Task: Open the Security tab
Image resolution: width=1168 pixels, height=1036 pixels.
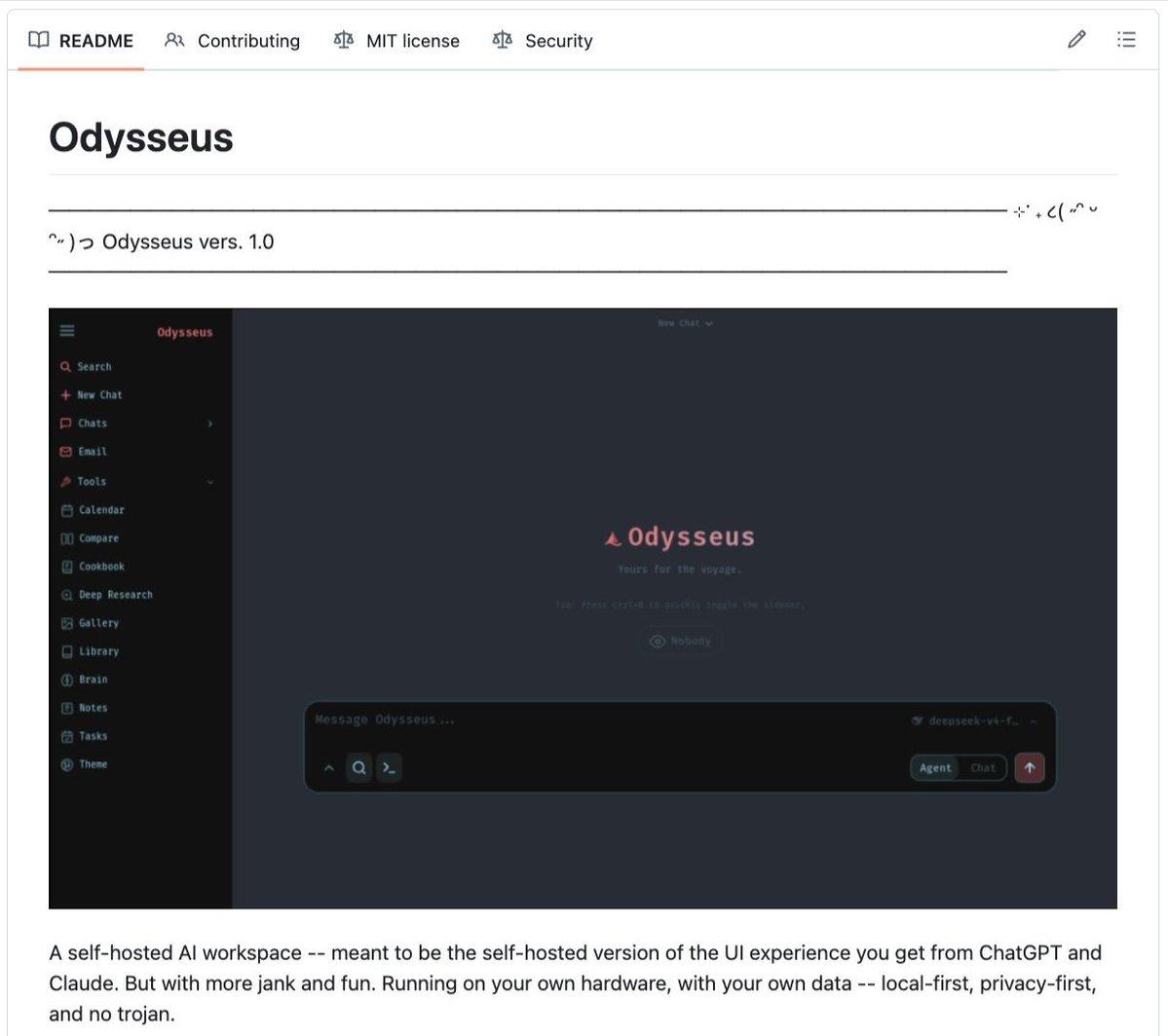Action: (x=543, y=40)
